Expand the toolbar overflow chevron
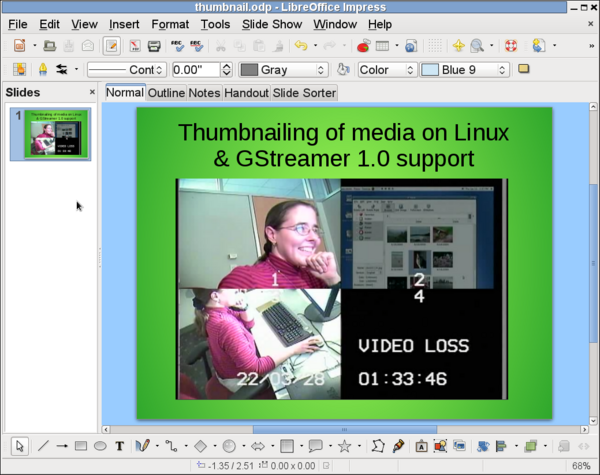Screen dimensions: 600x475 pyautogui.click(x=592, y=46)
